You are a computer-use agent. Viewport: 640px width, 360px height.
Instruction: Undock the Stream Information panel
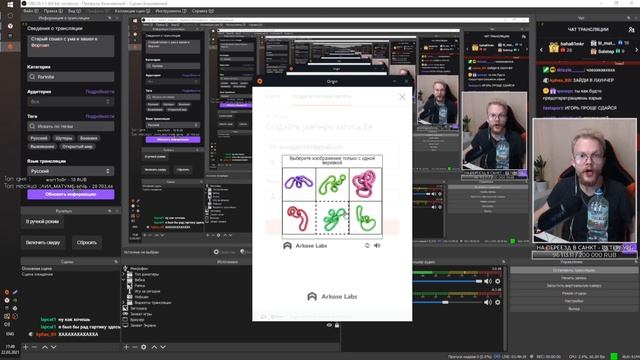(x=110, y=18)
